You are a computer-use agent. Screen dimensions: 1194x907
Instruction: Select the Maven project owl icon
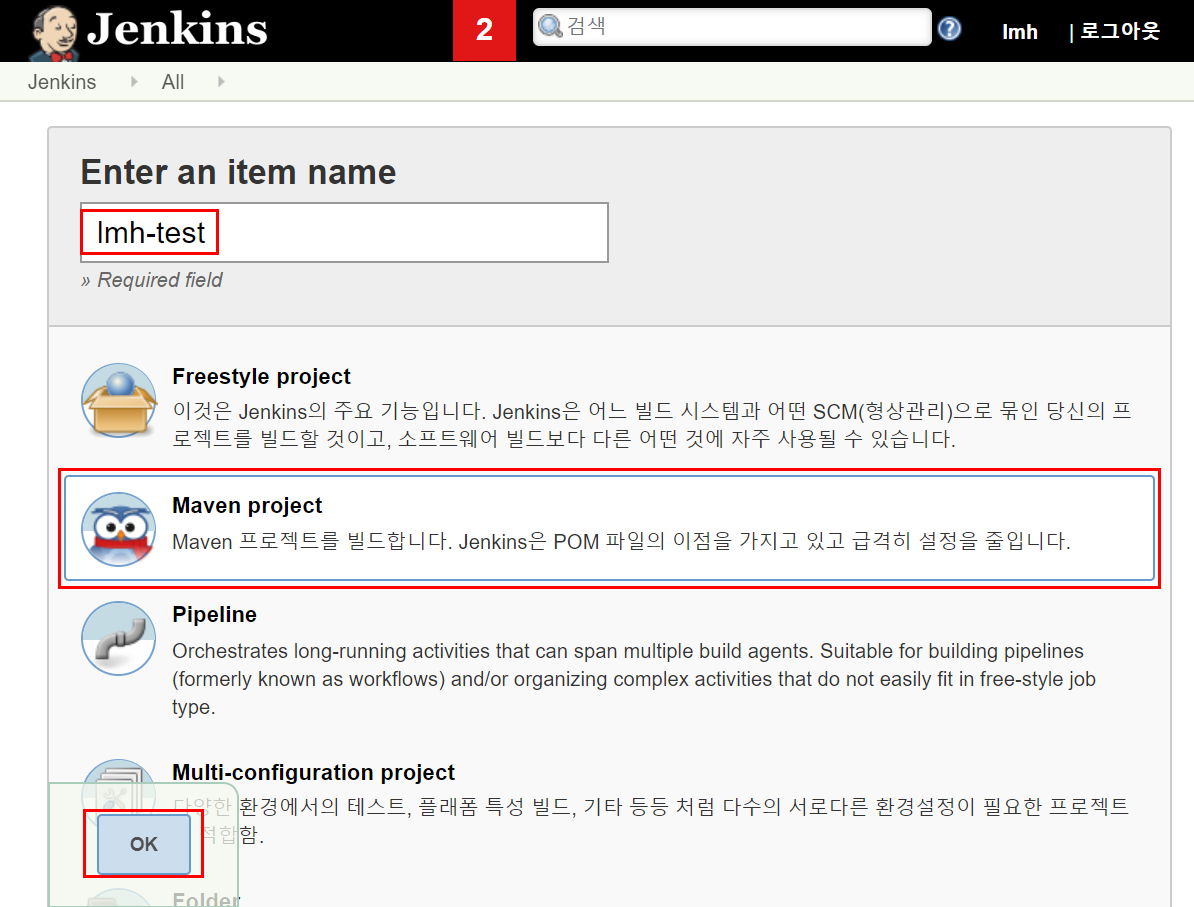tap(119, 529)
